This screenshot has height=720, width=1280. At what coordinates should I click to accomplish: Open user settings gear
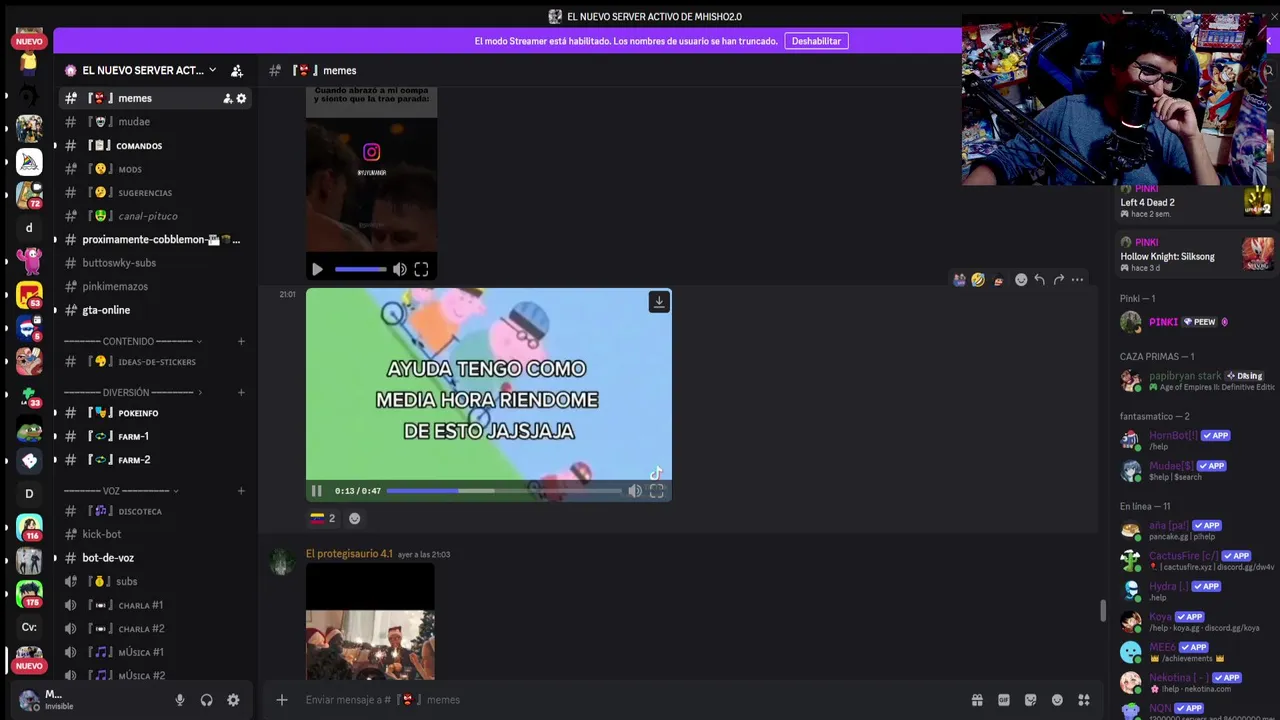point(233,700)
